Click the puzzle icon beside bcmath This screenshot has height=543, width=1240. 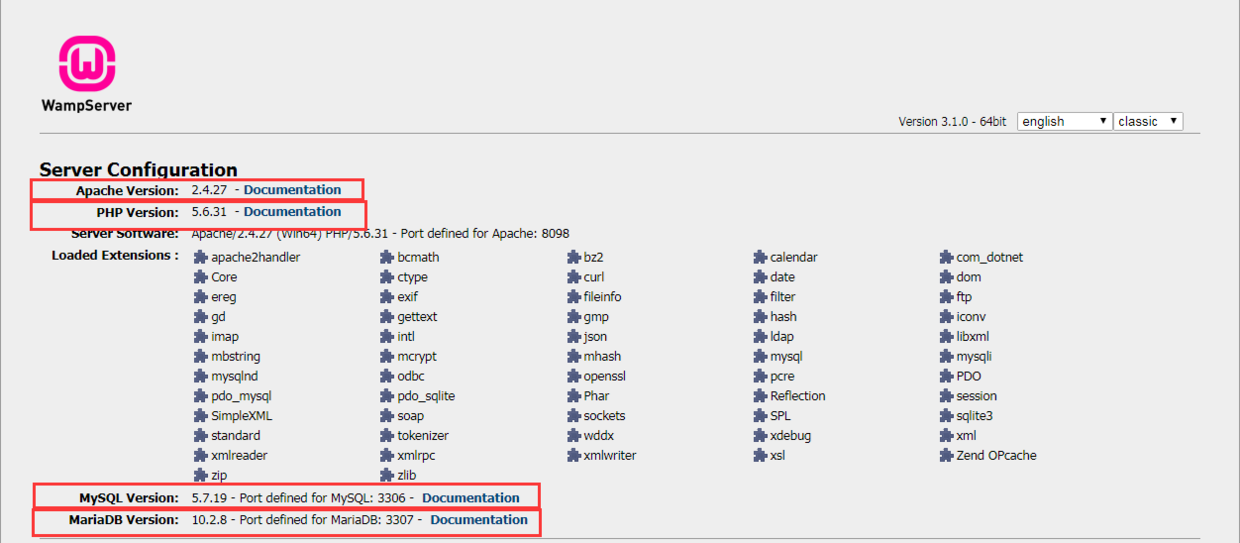(x=387, y=257)
